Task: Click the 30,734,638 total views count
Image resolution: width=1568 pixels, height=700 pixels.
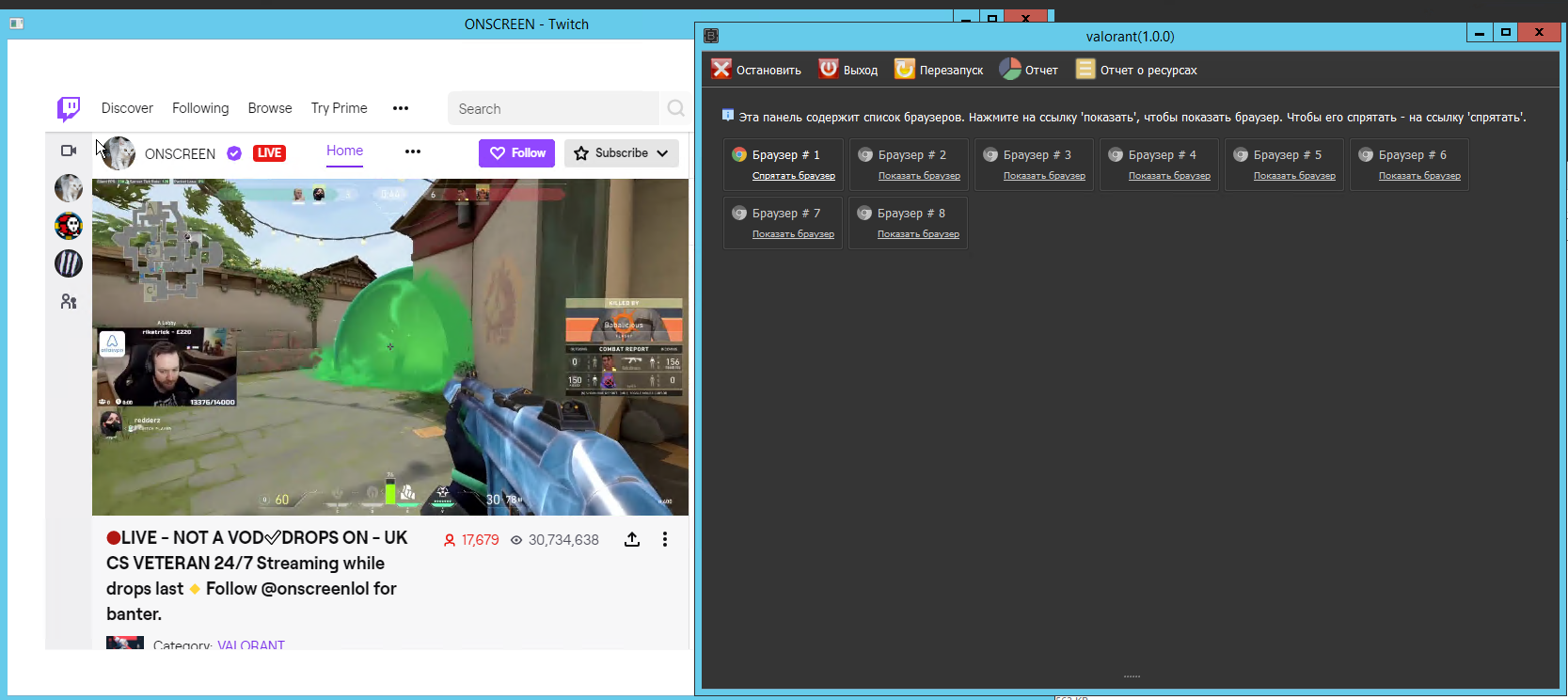Action: tap(555, 540)
